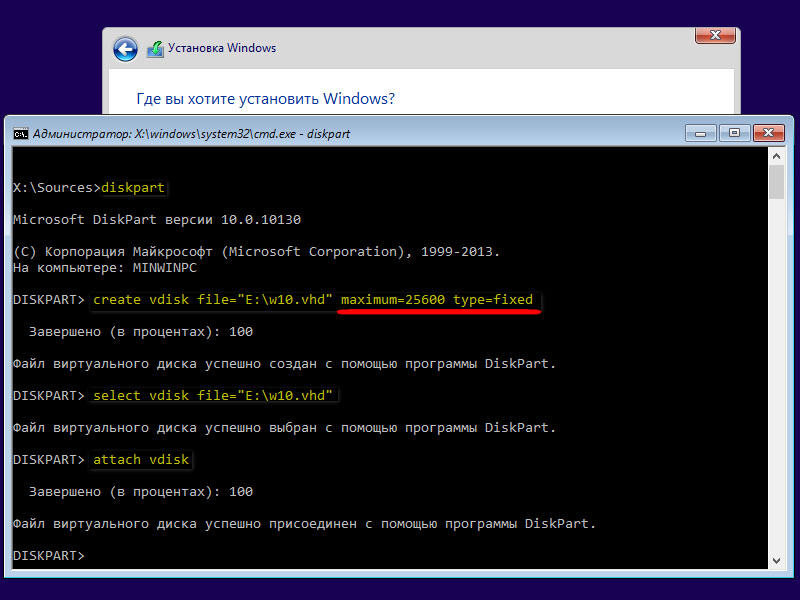Click the cmd.exe diskpart title bar text

point(191,134)
